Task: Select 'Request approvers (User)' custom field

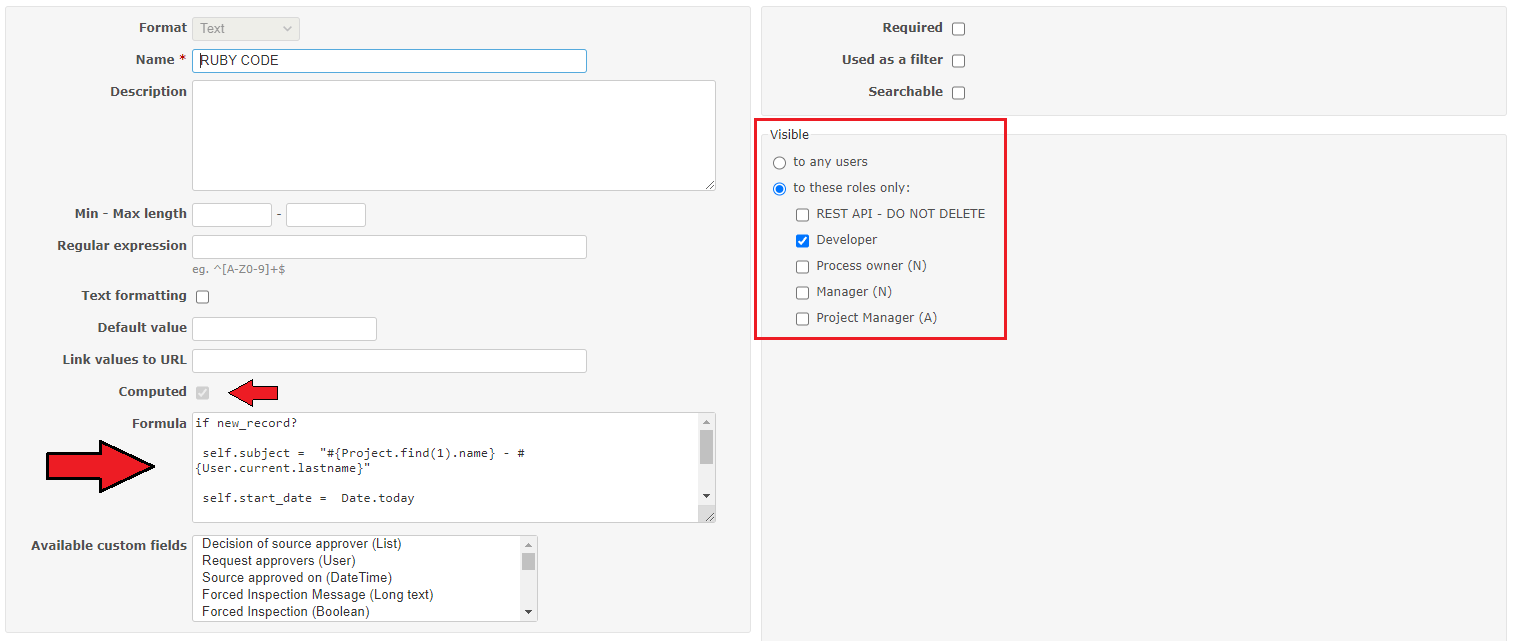Action: click(x=278, y=561)
